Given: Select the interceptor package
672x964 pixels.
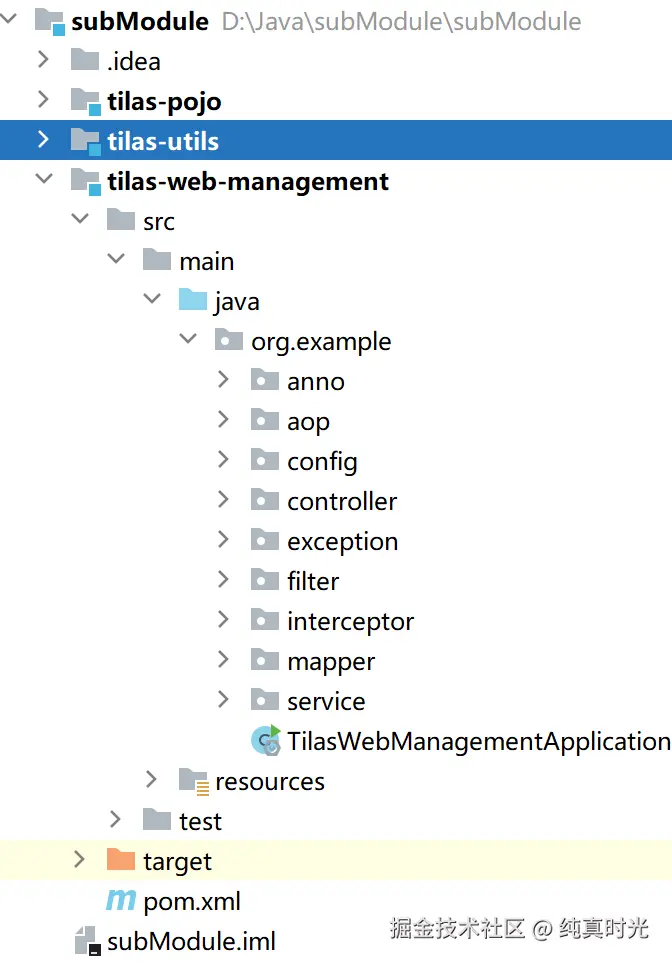Looking at the screenshot, I should point(350,621).
